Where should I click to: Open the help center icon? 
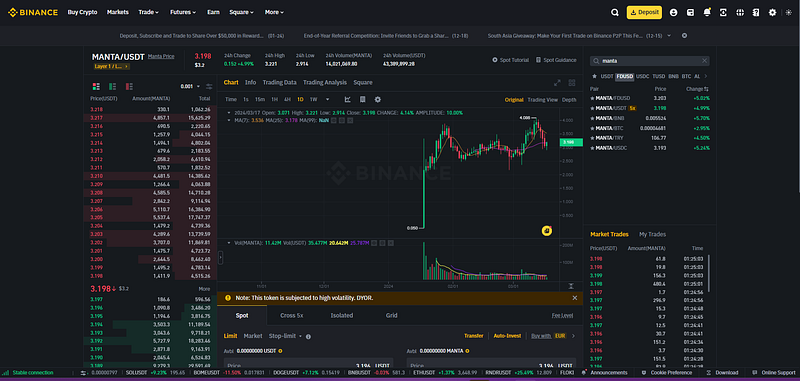(x=756, y=12)
